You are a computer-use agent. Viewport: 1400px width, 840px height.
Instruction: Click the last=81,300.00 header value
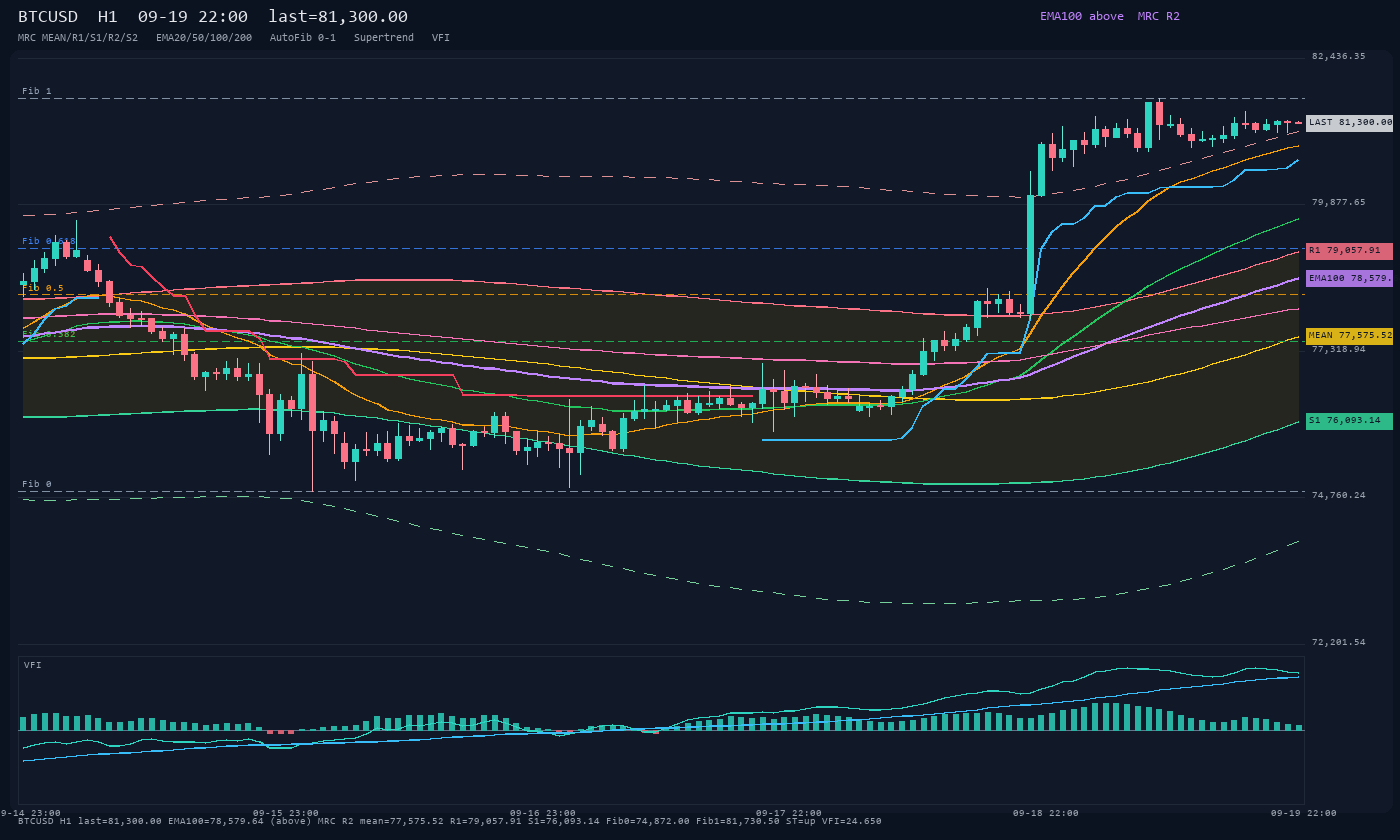click(338, 17)
